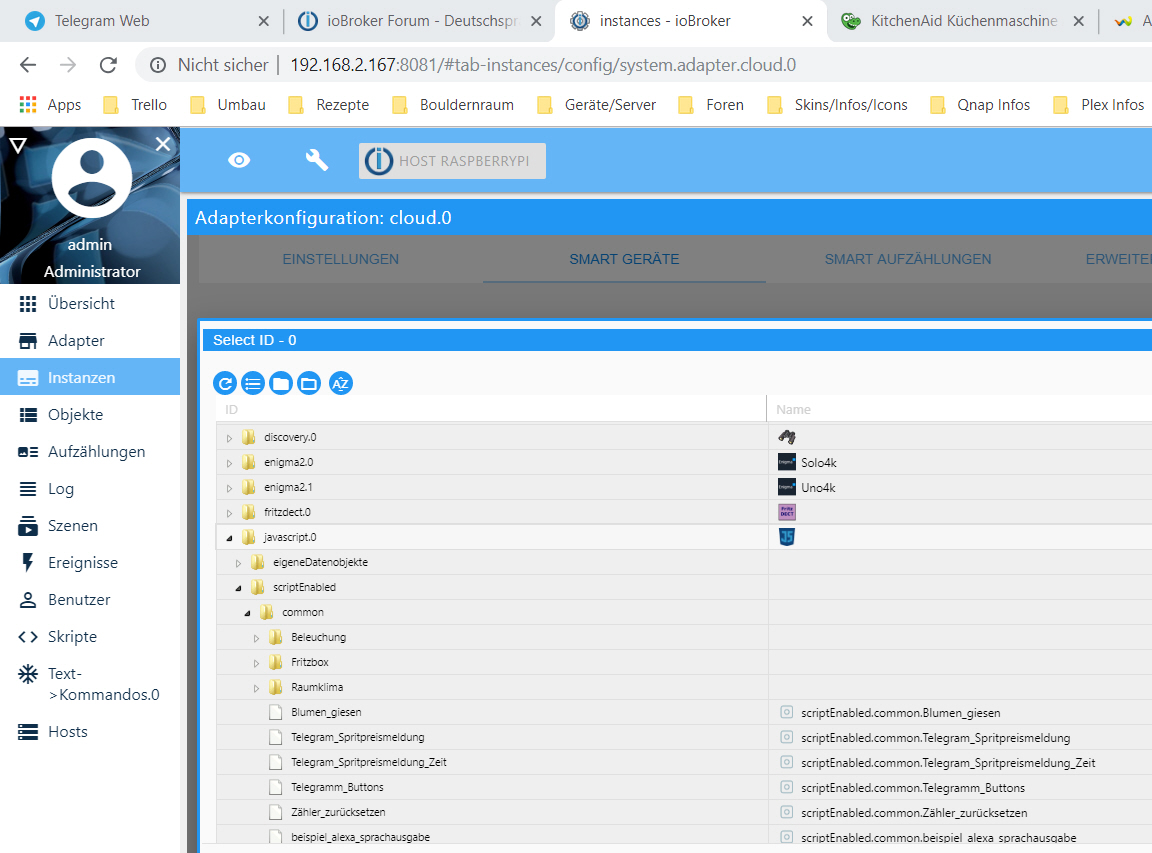Collapse the javascript.0 tree node
Screen dimensions: 1152x853
(x=229, y=538)
